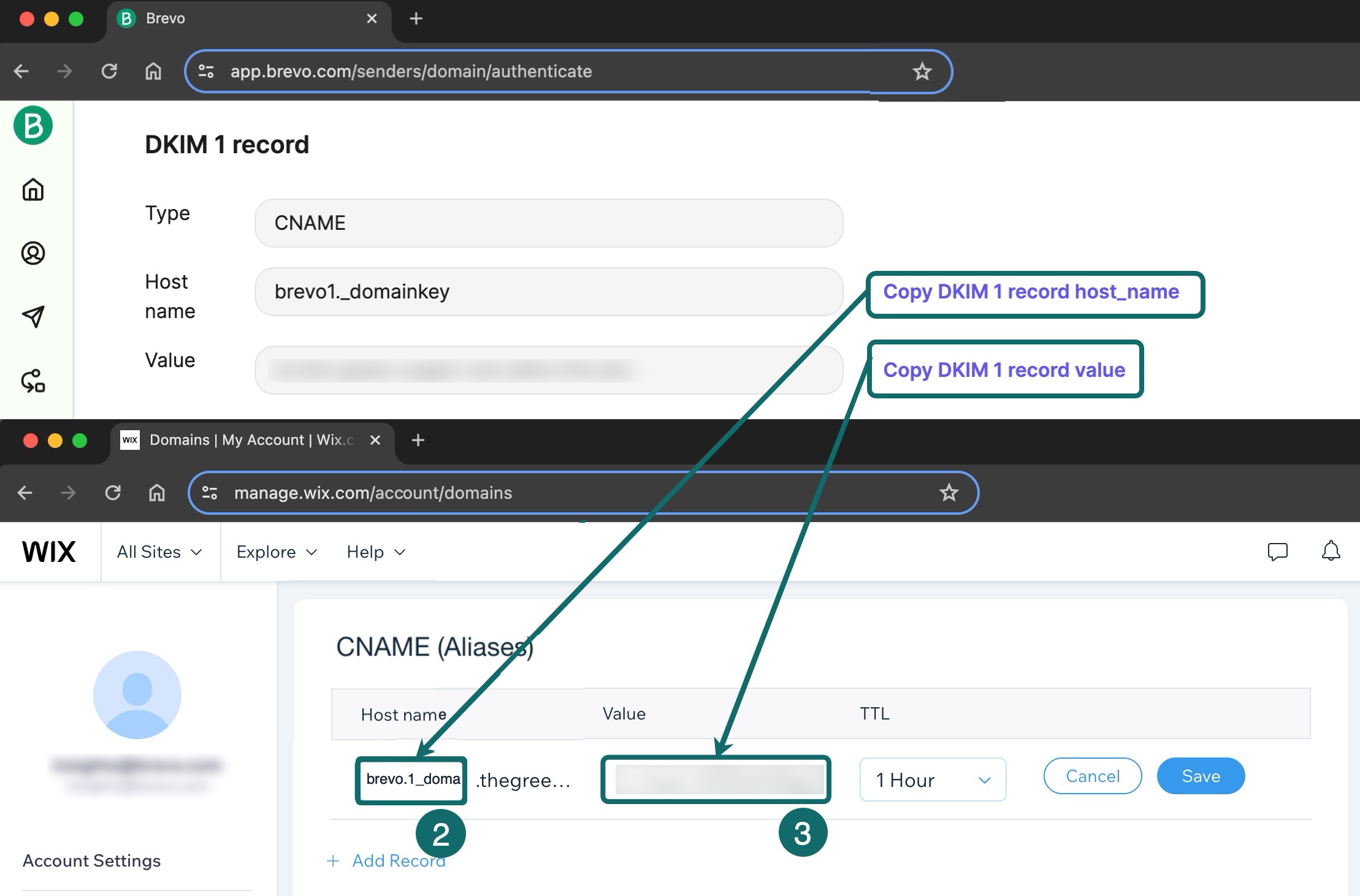Open the Brevo automations icon in the sidebar

(x=33, y=381)
